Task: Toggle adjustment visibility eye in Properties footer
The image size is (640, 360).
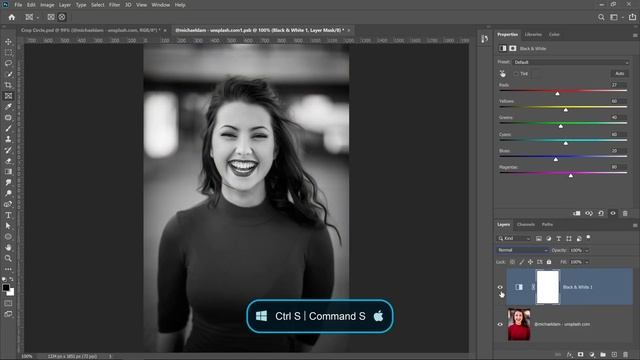Action: [613, 213]
